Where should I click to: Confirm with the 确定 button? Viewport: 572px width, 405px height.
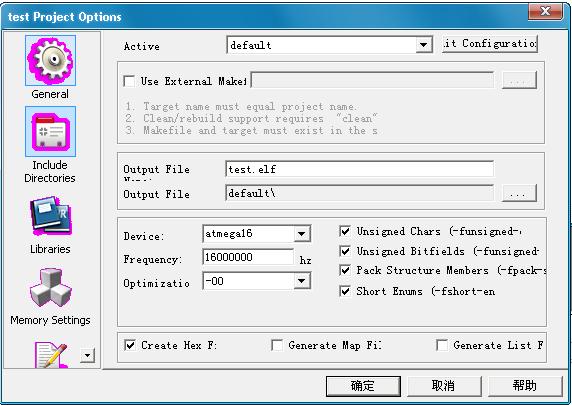tap(363, 386)
